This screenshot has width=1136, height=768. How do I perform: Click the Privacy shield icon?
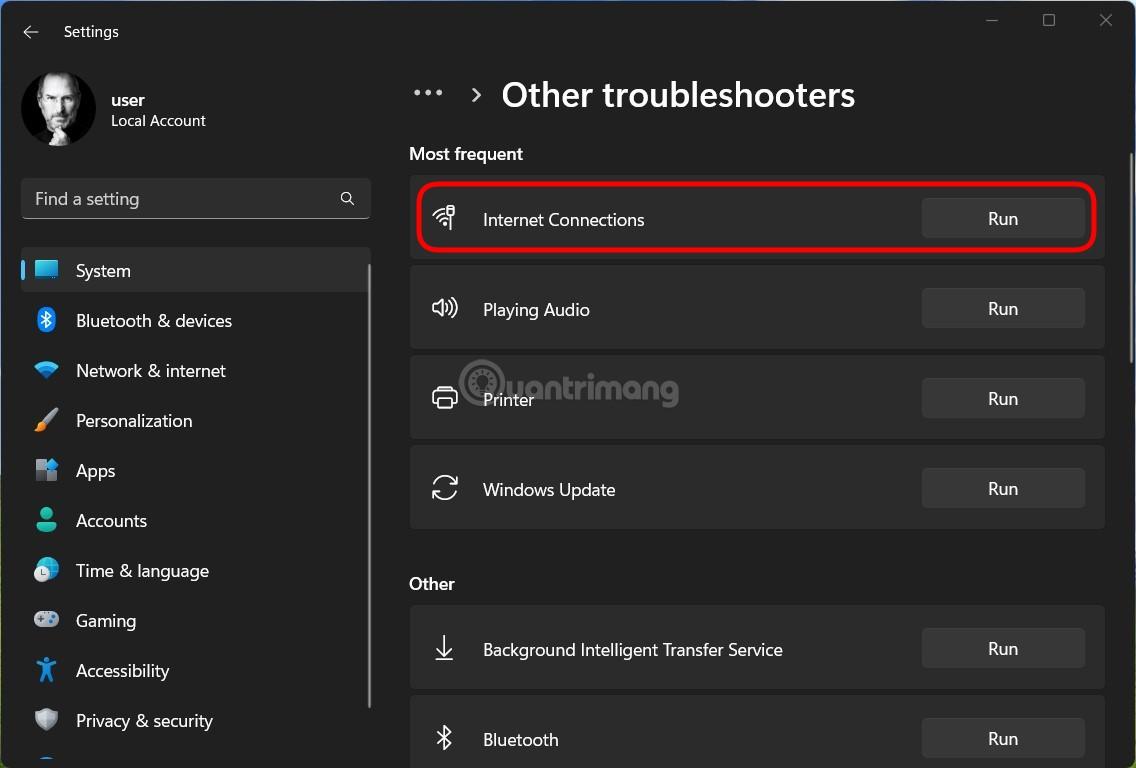coord(46,719)
